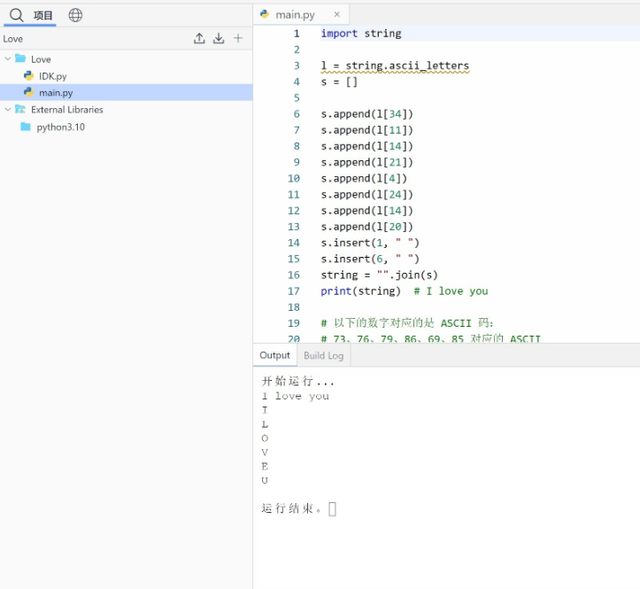Click the 'import string' code line
640x589 pixels.
pyautogui.click(x=361, y=33)
